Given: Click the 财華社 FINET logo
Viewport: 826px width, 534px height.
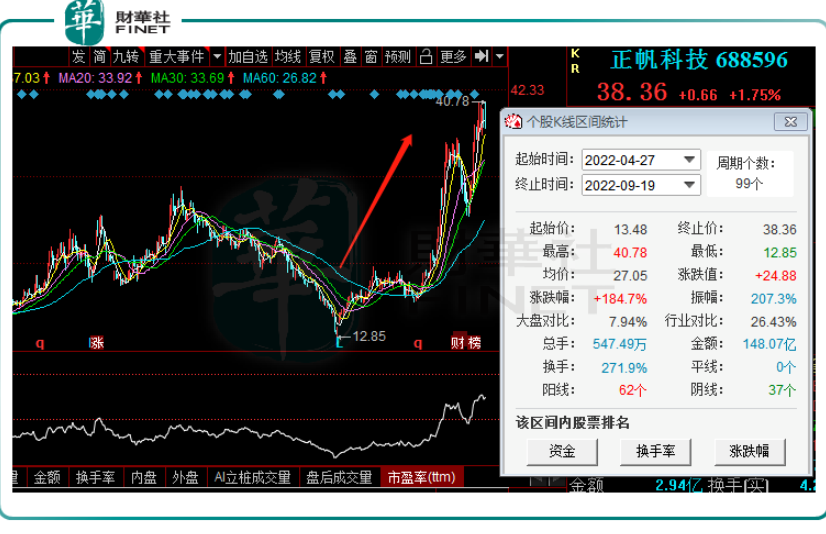Looking at the screenshot, I should pyautogui.click(x=117, y=22).
